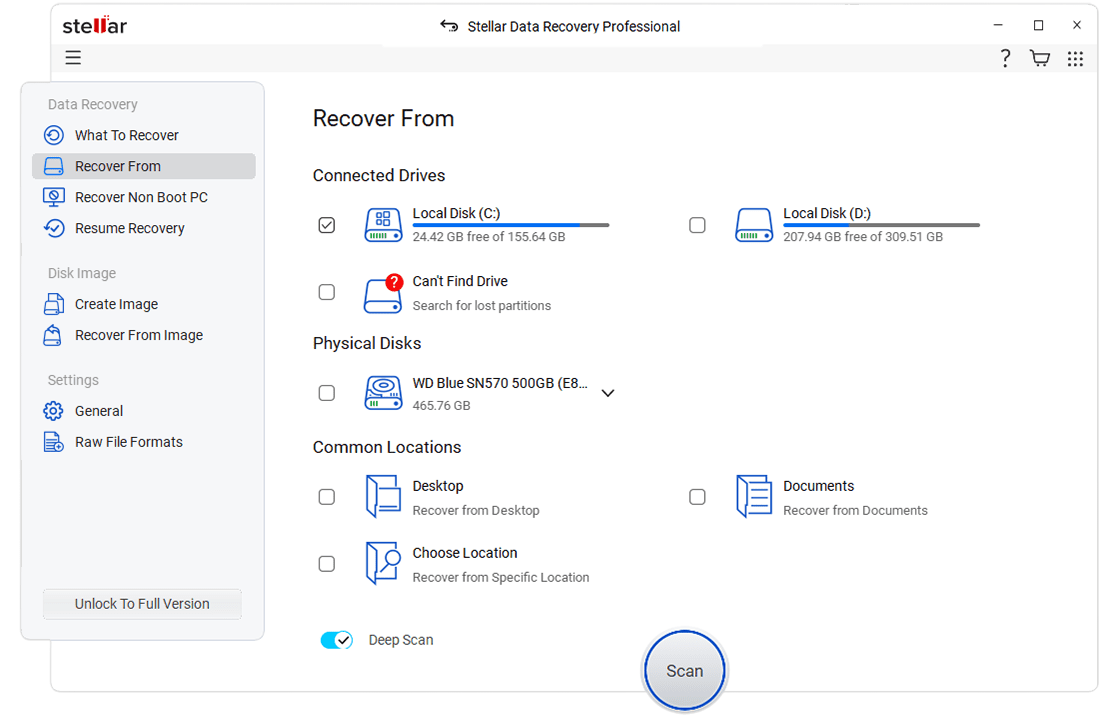Select the Local Disk (D:) drive icon
1118x723 pixels.
pos(754,225)
